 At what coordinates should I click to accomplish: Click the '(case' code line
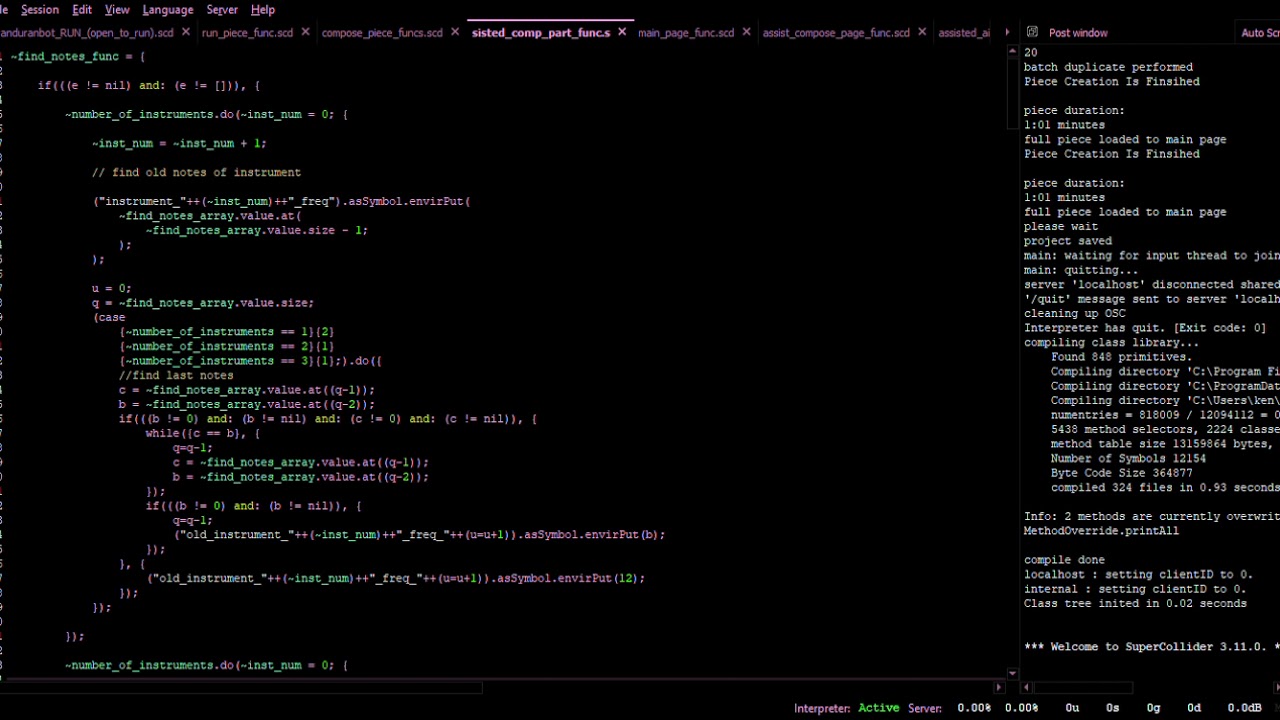109,317
